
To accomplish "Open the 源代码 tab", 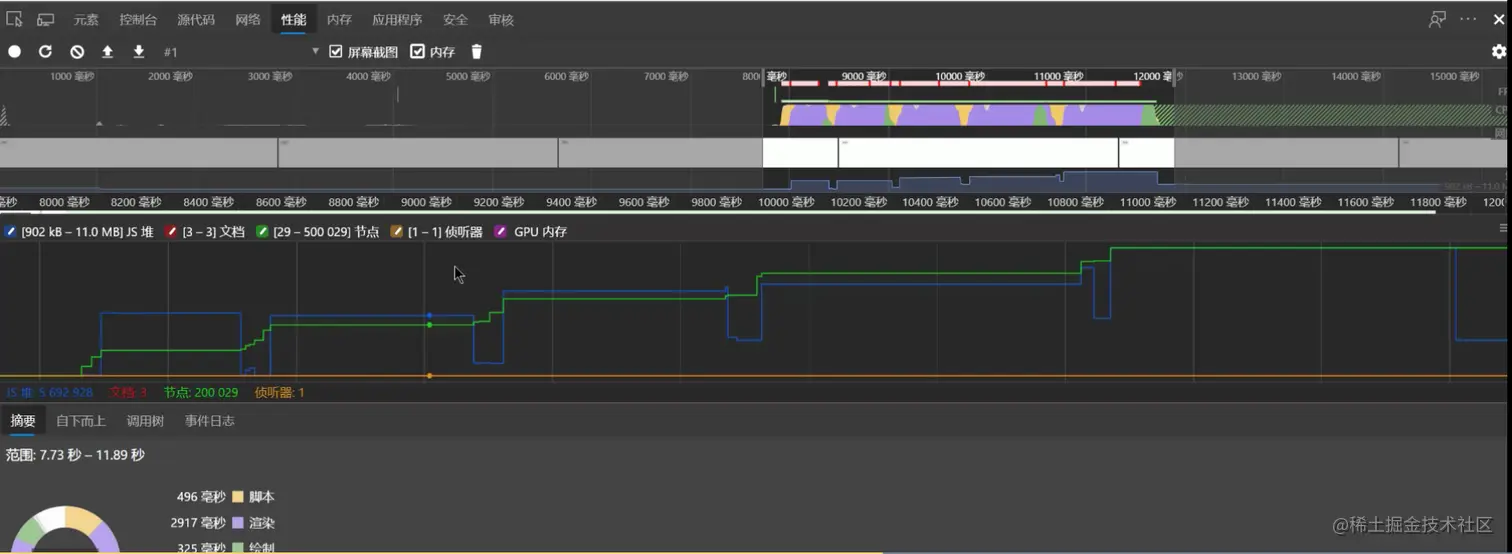I will [x=196, y=20].
